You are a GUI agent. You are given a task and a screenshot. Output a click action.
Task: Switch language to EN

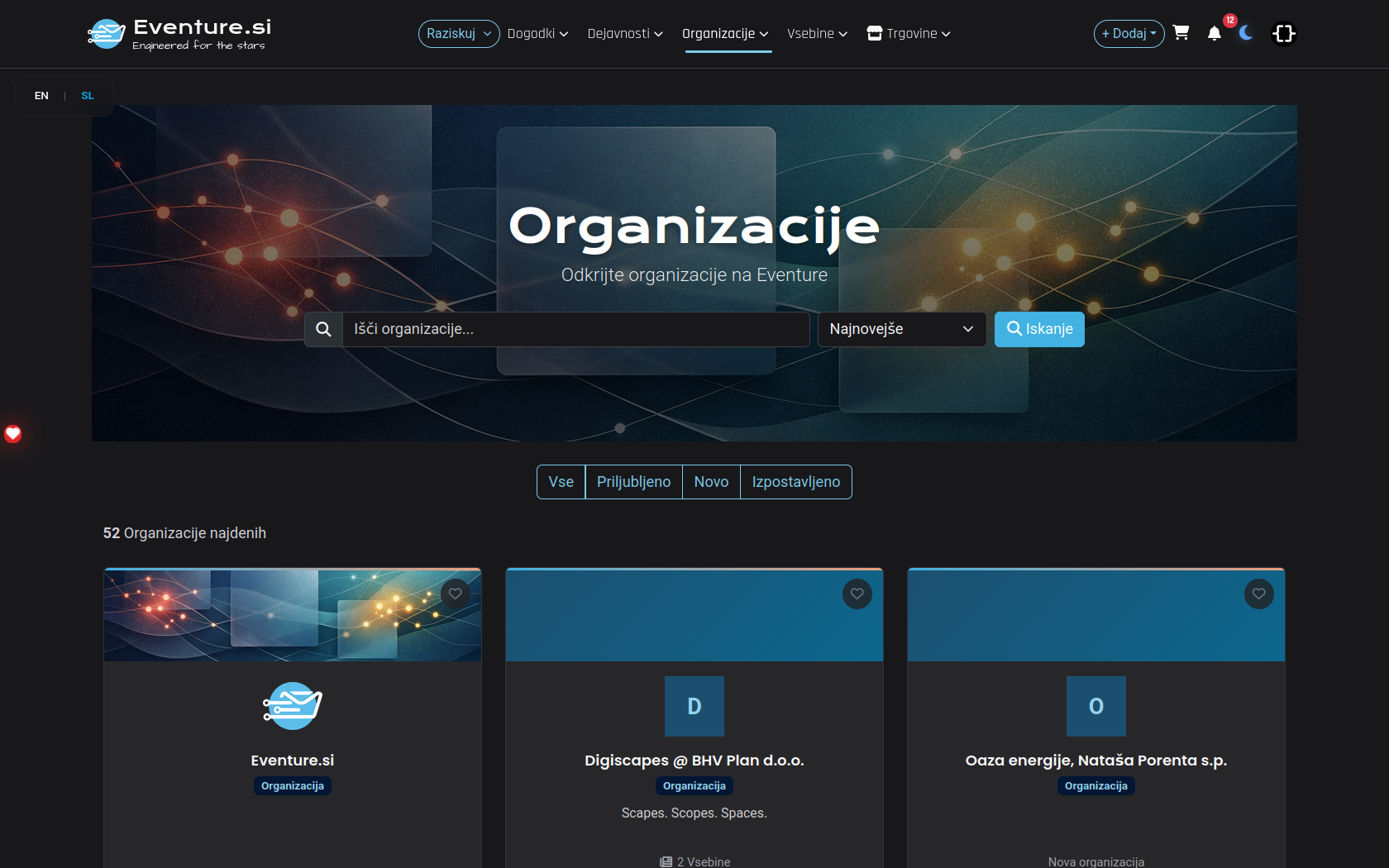41,96
